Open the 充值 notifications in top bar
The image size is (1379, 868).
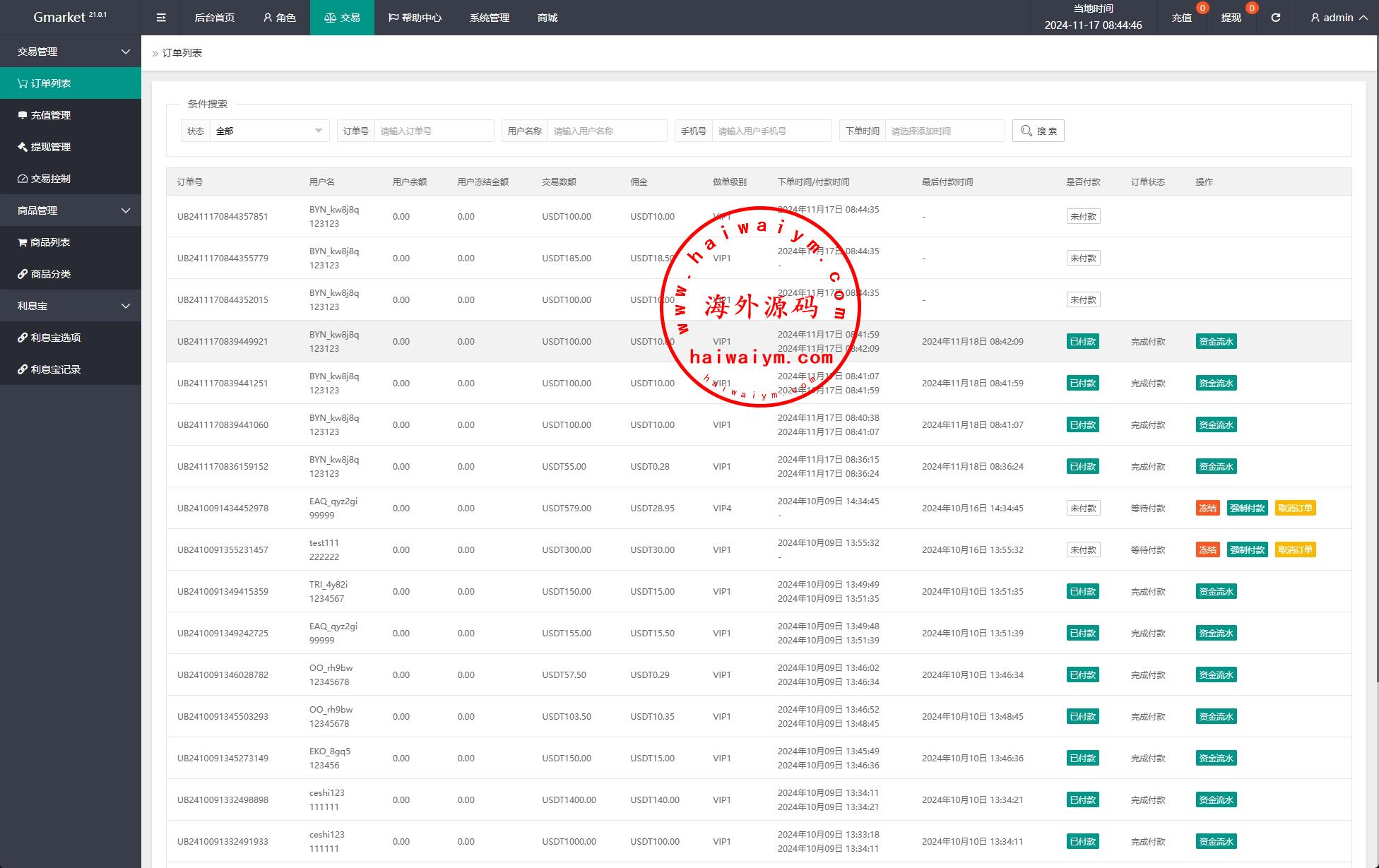click(1182, 18)
